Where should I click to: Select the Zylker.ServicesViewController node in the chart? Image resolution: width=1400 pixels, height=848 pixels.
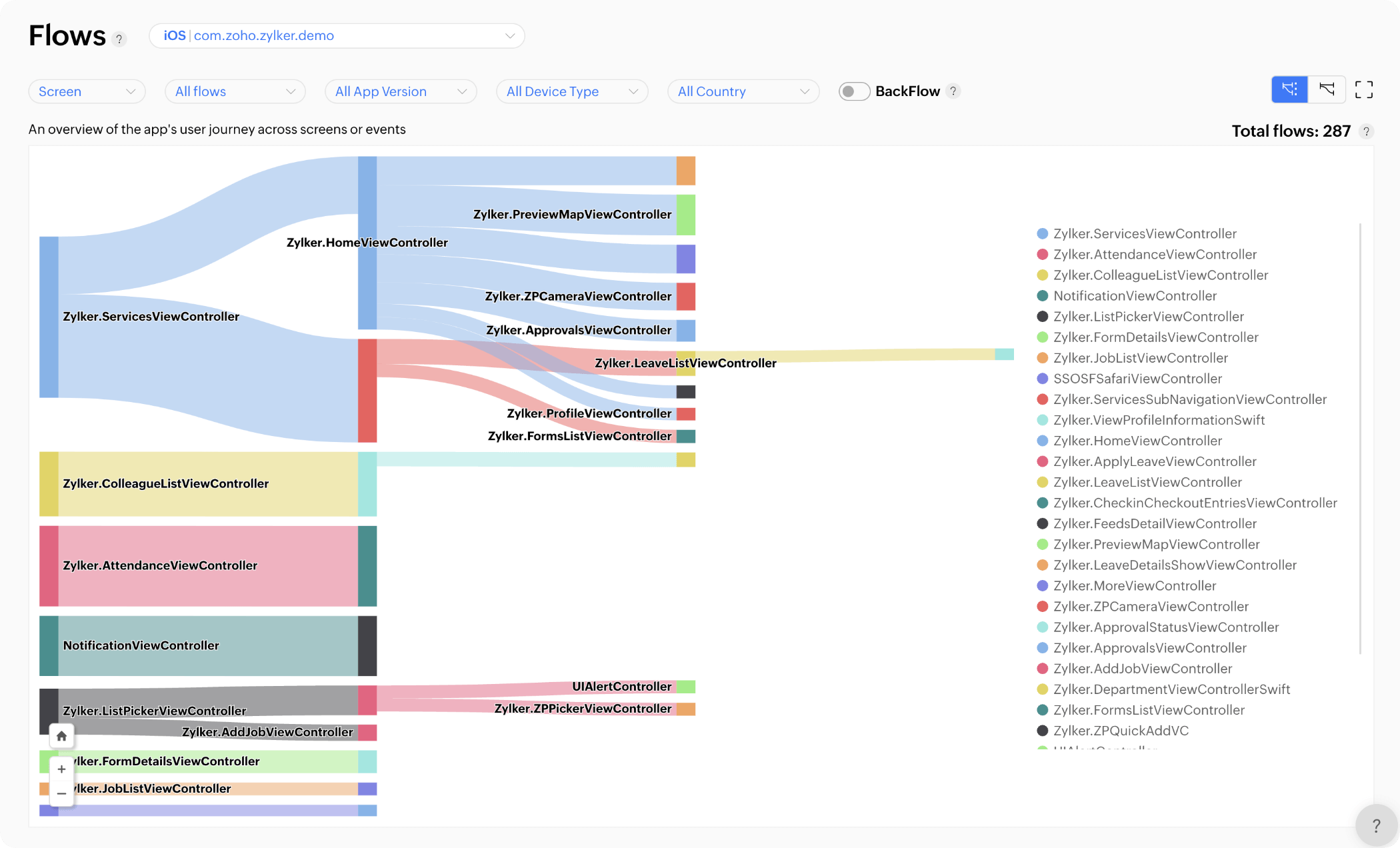point(48,316)
